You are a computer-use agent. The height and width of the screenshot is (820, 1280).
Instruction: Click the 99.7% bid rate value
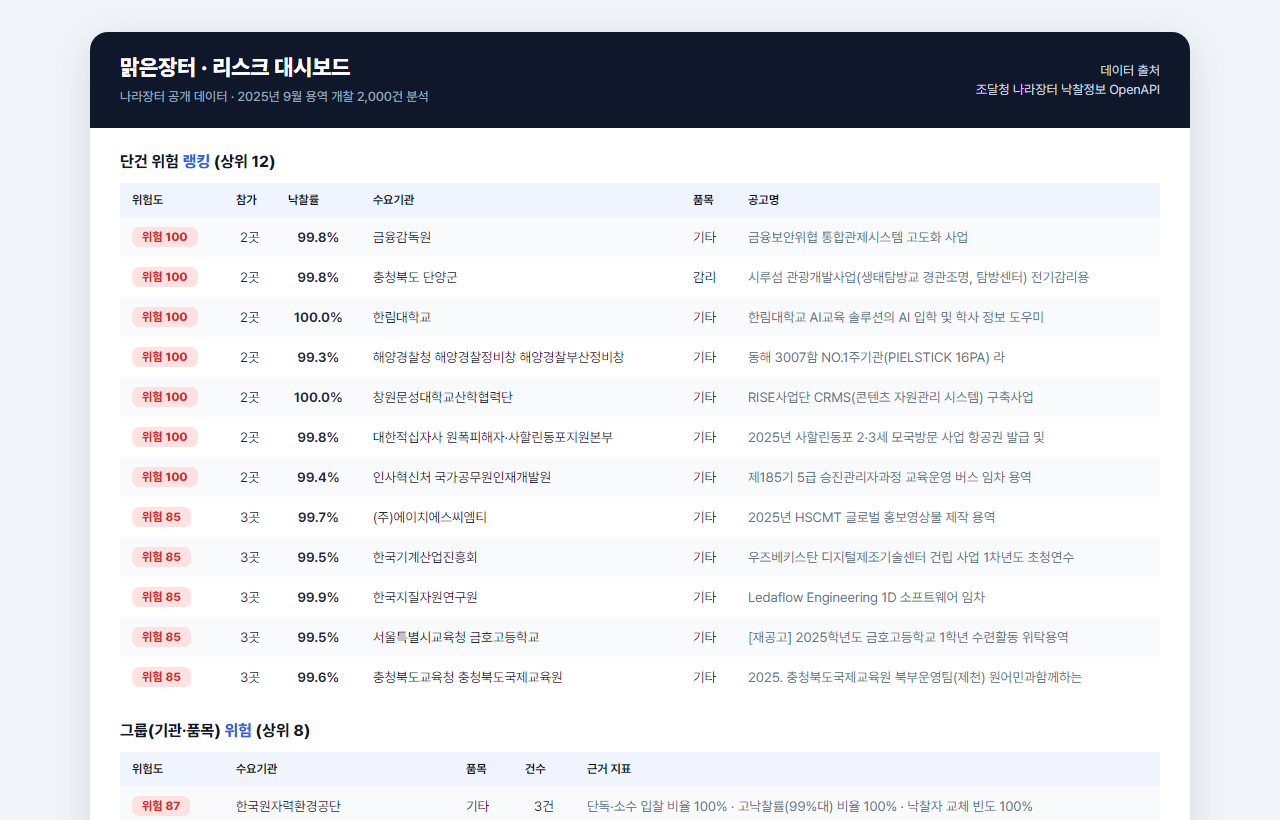click(x=318, y=517)
